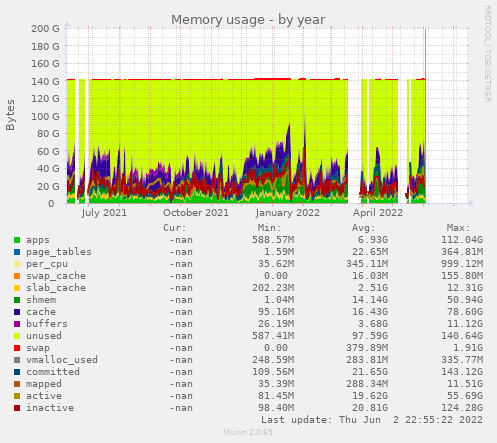Click the 'January 2022' axis label
Viewport: 497px width, 443px height.
point(288,213)
